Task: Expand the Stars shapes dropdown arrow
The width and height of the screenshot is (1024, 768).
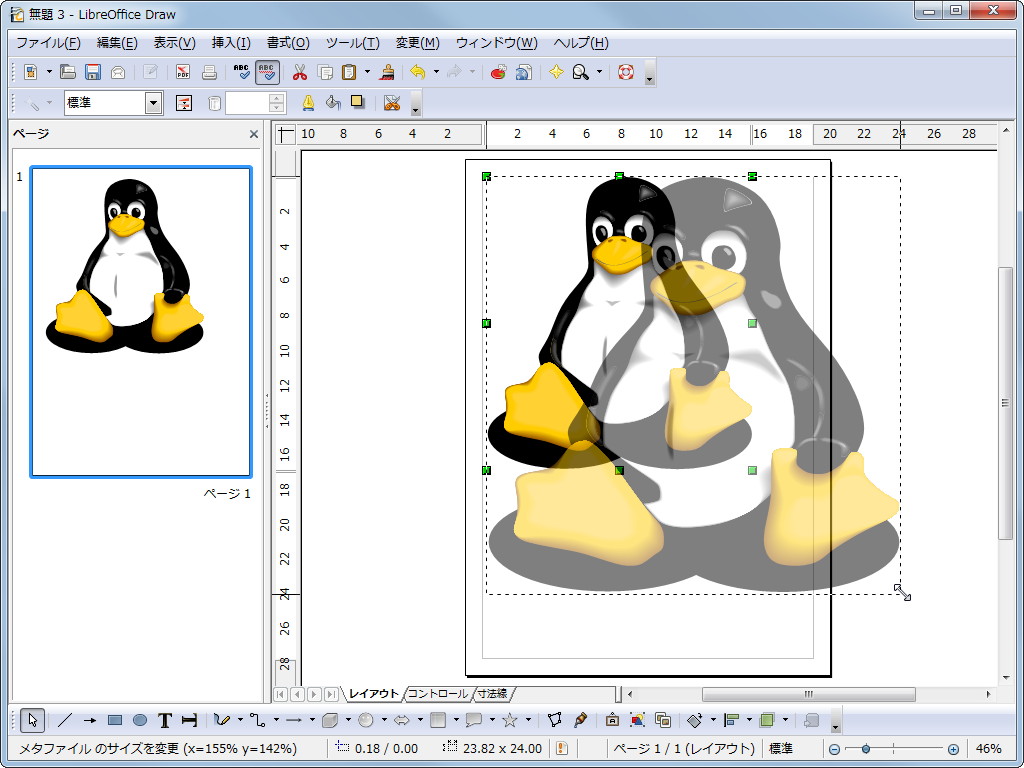Action: tap(528, 720)
